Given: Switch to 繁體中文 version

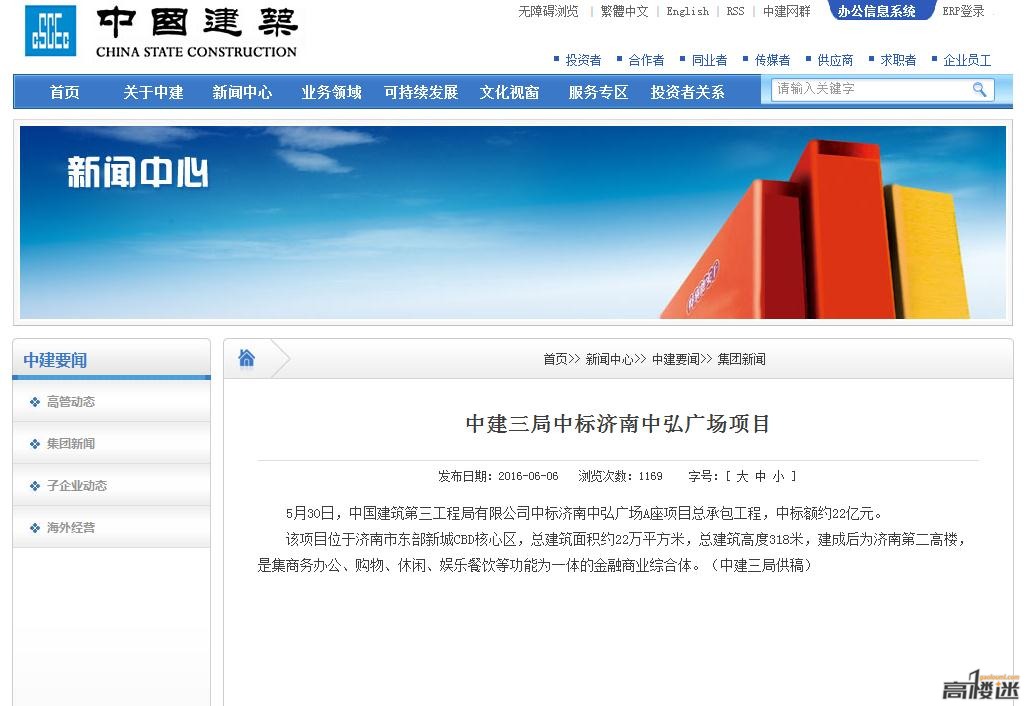Looking at the screenshot, I should pos(624,11).
